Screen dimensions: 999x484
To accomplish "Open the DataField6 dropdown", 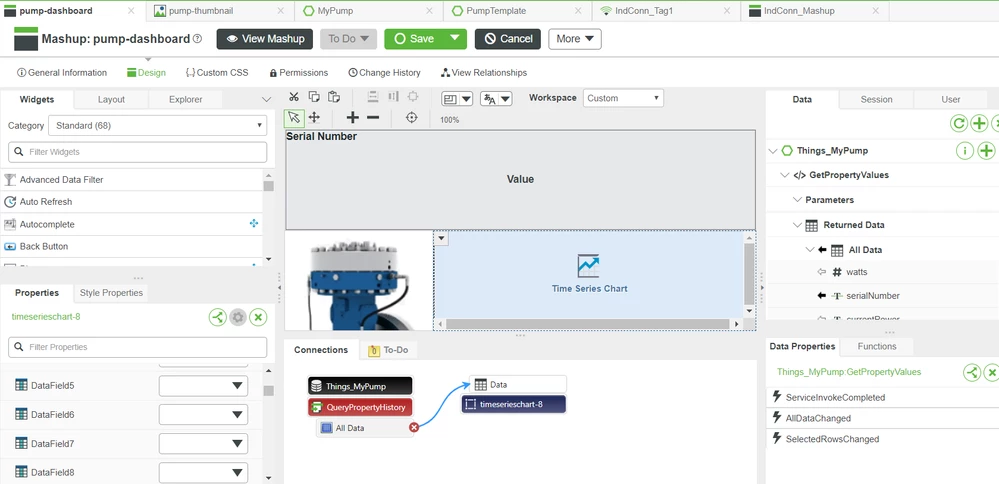I will 203,415.
